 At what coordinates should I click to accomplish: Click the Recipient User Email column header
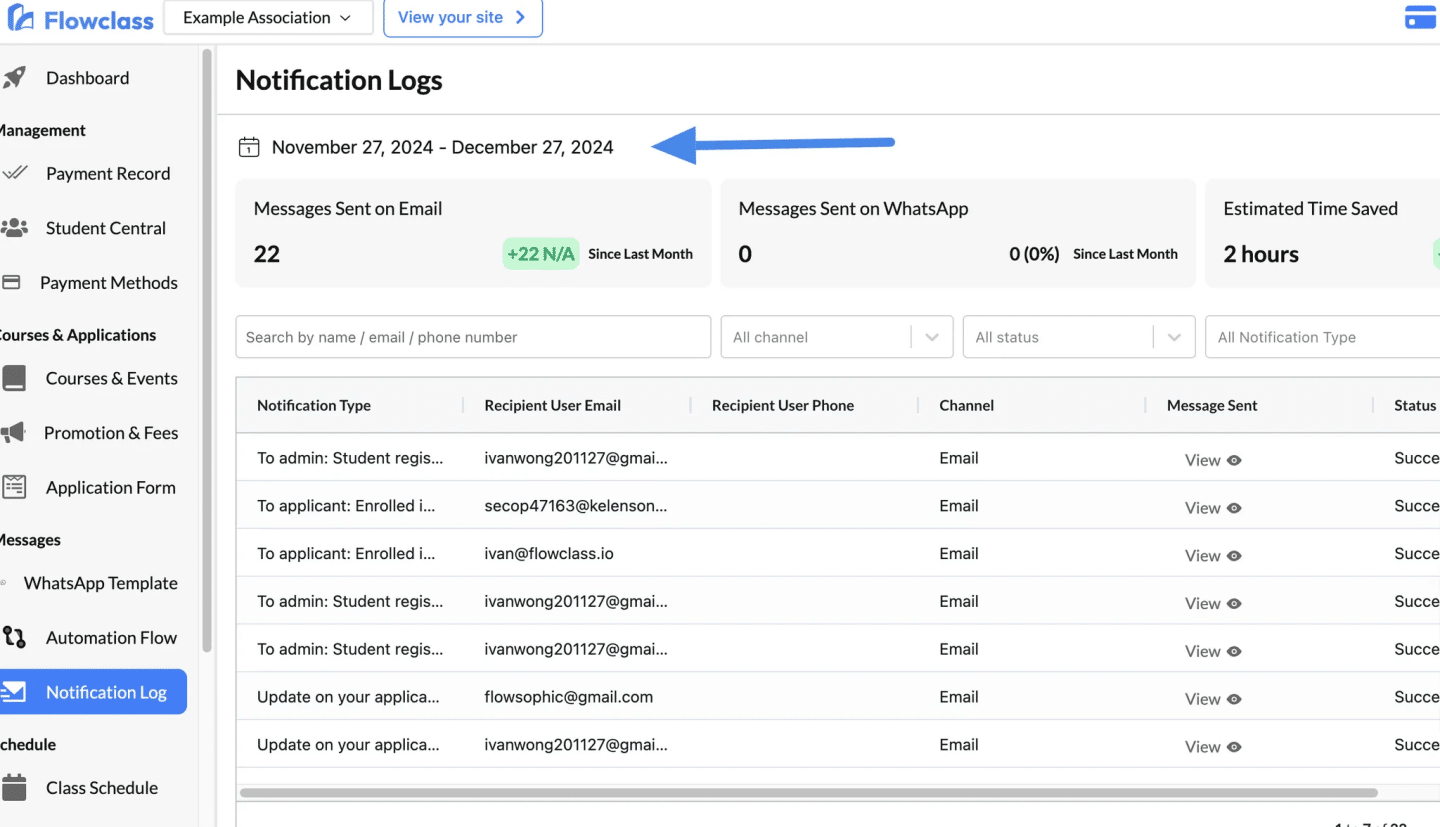pos(552,405)
